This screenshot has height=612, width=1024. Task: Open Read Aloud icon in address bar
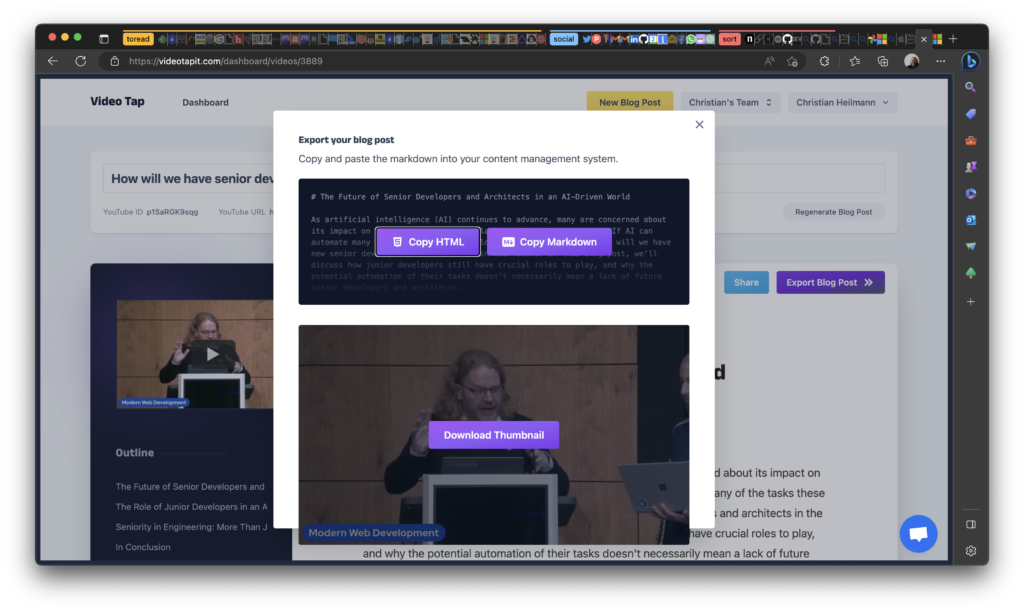coord(769,61)
